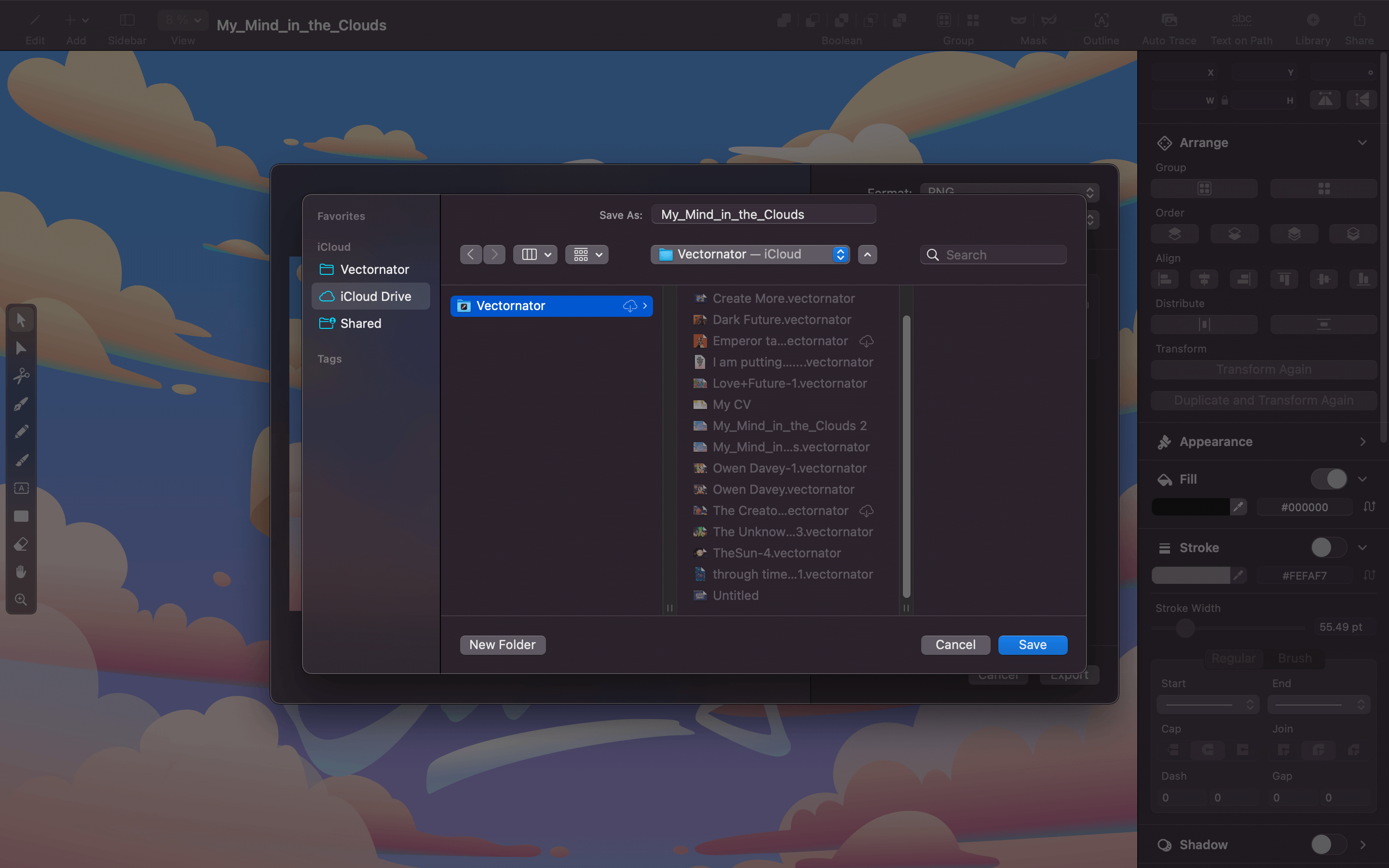Screen dimensions: 1389x868
Task: Expand the Appearance section chevron
Action: tap(1362, 441)
